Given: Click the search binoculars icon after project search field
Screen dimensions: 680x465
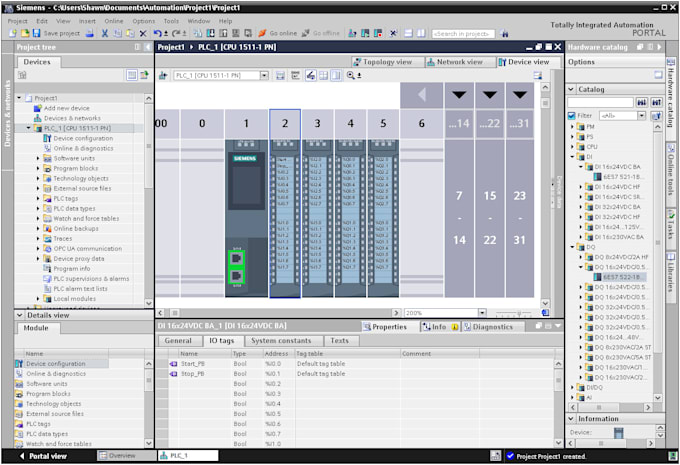Looking at the screenshot, I should click(504, 33).
